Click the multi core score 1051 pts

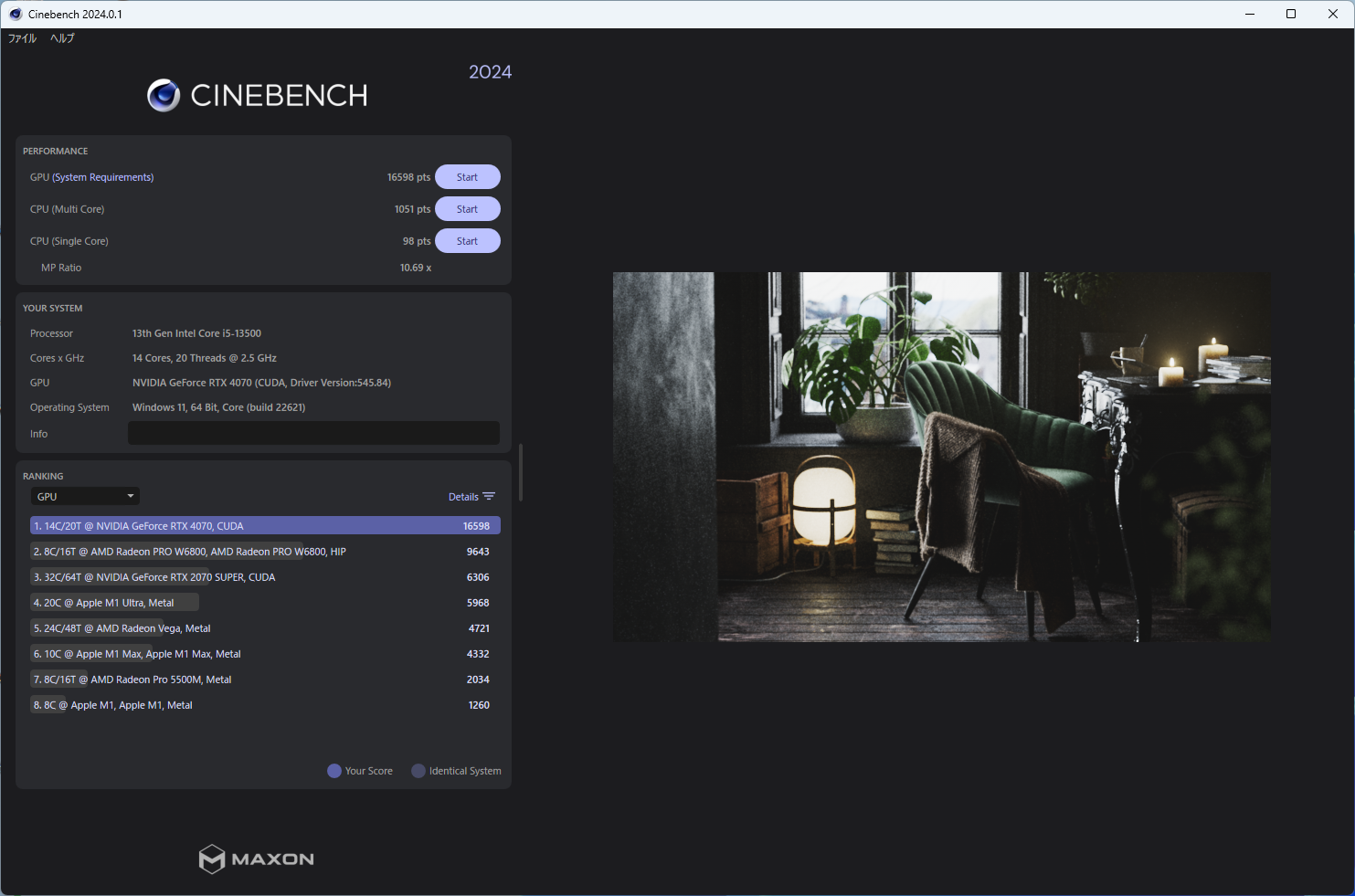coord(412,209)
